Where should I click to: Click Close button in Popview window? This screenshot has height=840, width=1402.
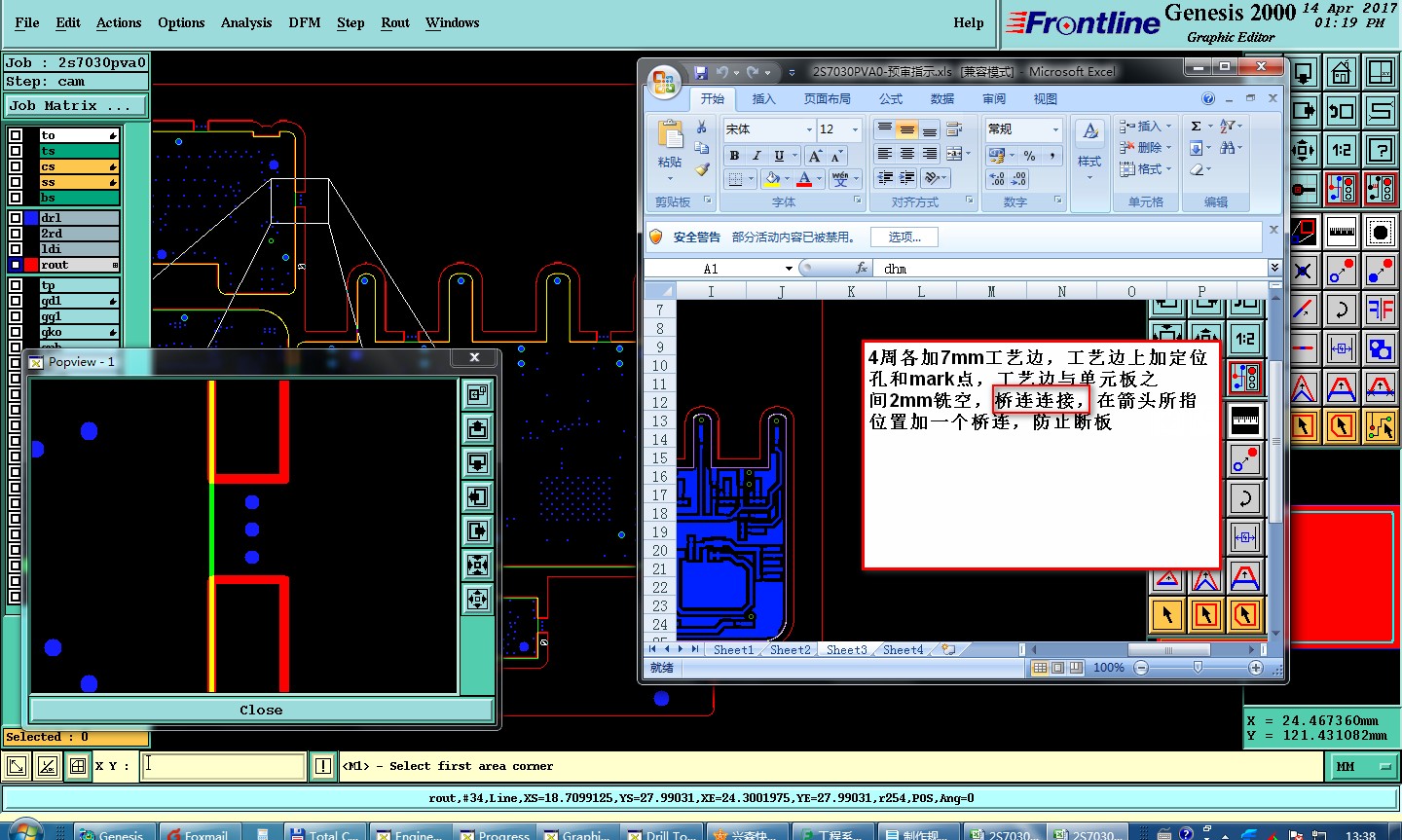(261, 710)
